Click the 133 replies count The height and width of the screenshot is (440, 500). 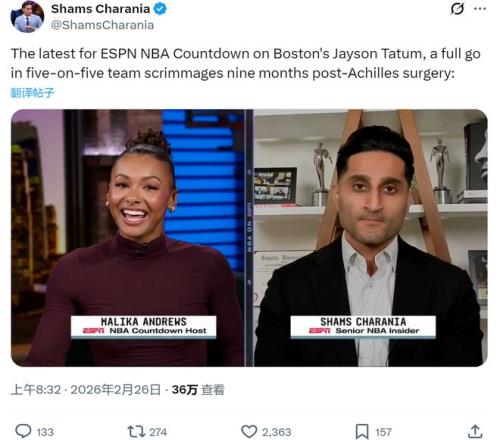click(45, 432)
